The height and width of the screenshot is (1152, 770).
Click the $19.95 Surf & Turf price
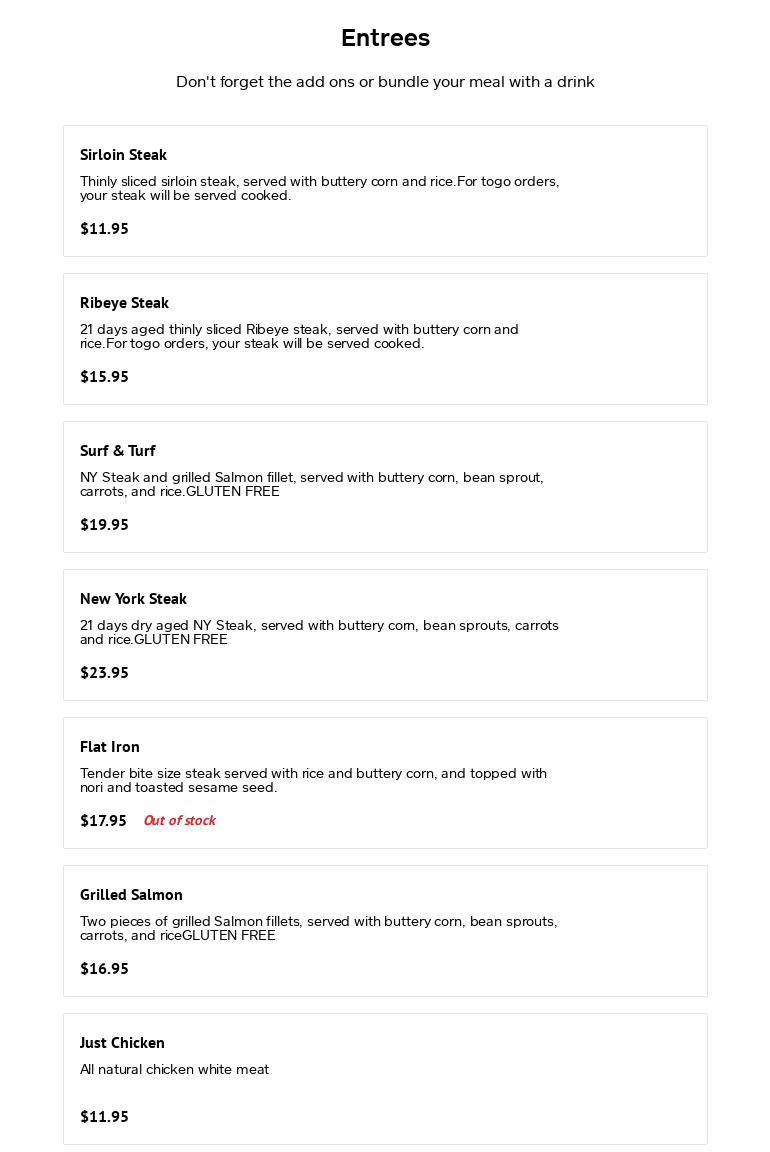[104, 525]
